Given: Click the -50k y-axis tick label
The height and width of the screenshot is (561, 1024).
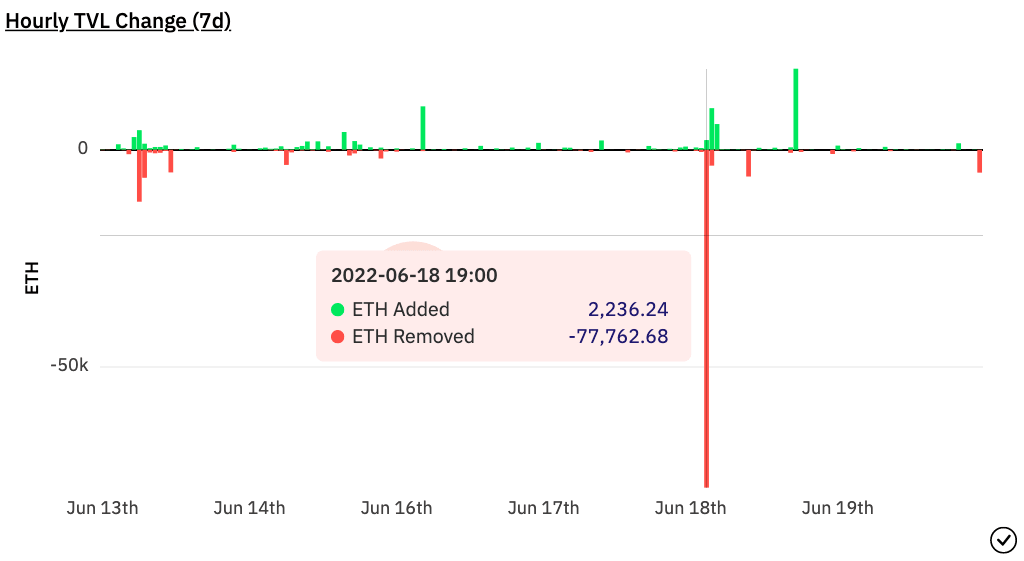Looking at the screenshot, I should (70, 366).
